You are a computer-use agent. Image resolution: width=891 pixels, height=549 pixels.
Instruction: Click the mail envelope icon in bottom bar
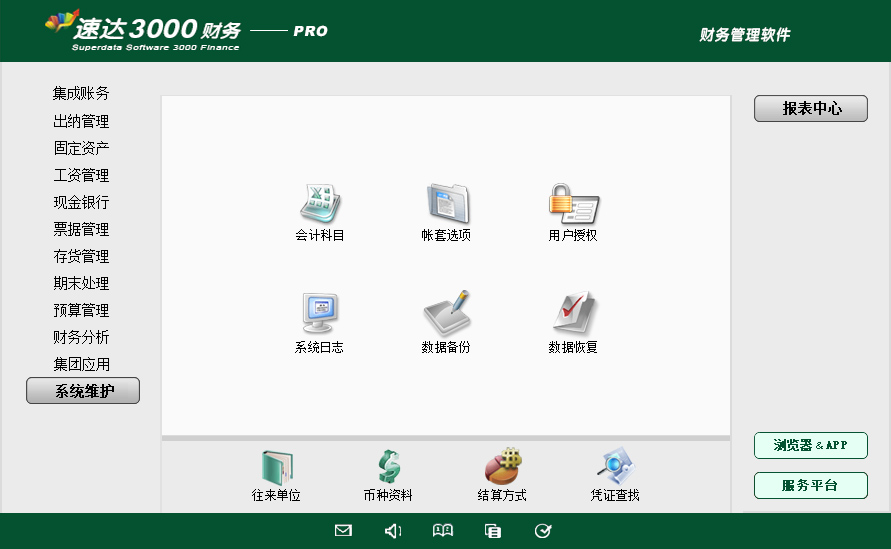point(343,531)
